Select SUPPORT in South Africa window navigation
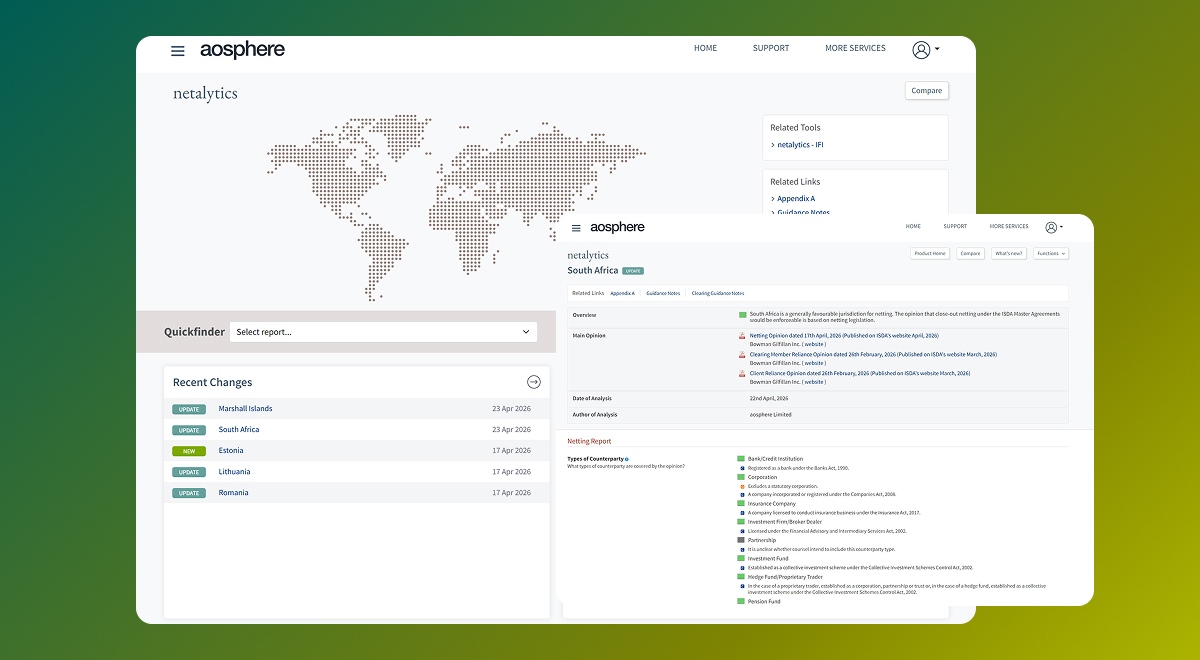Image resolution: width=1200 pixels, height=660 pixels. [955, 227]
